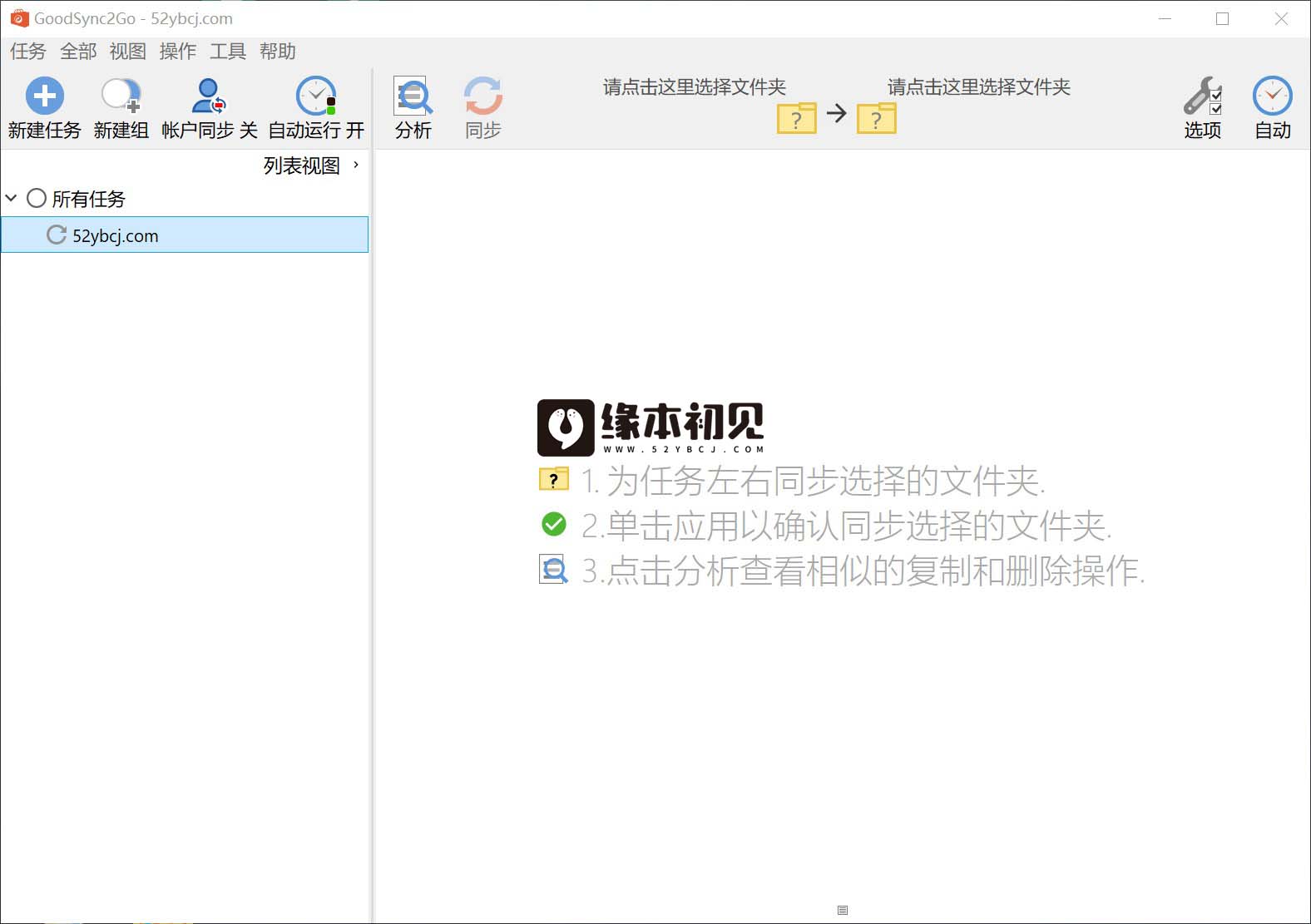Click left 请点击这里选择文件夹 link

click(695, 86)
